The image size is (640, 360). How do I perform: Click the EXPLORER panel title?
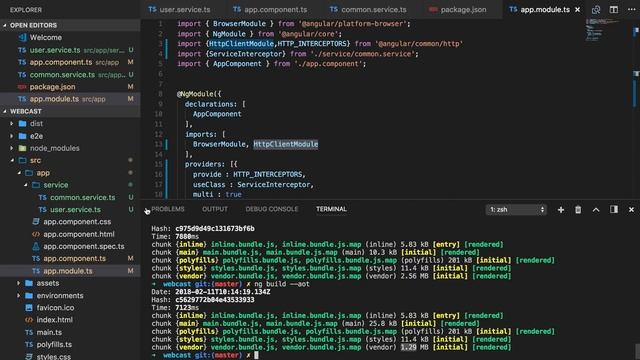coord(26,10)
